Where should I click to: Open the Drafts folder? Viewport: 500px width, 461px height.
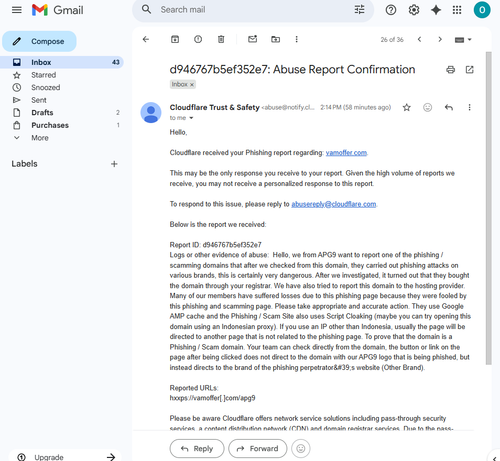click(62, 113)
